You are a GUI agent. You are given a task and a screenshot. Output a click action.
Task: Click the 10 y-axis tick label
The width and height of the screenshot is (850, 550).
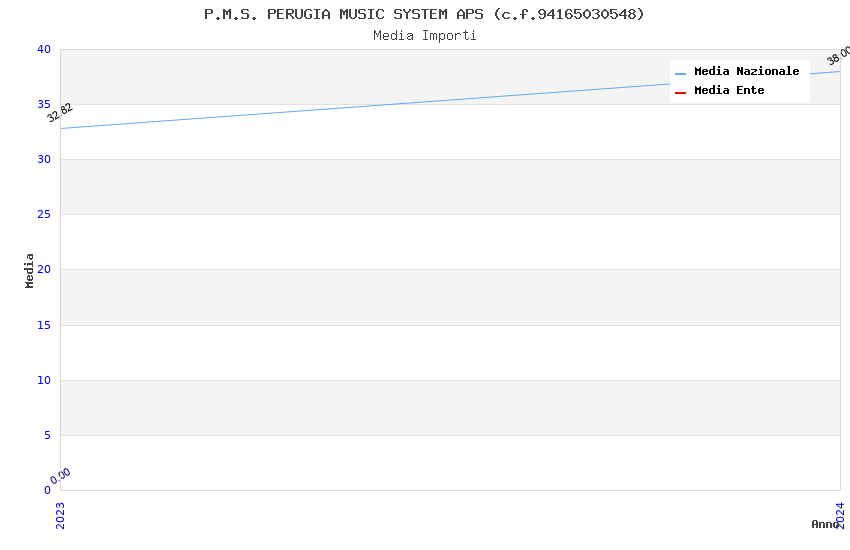(x=44, y=380)
